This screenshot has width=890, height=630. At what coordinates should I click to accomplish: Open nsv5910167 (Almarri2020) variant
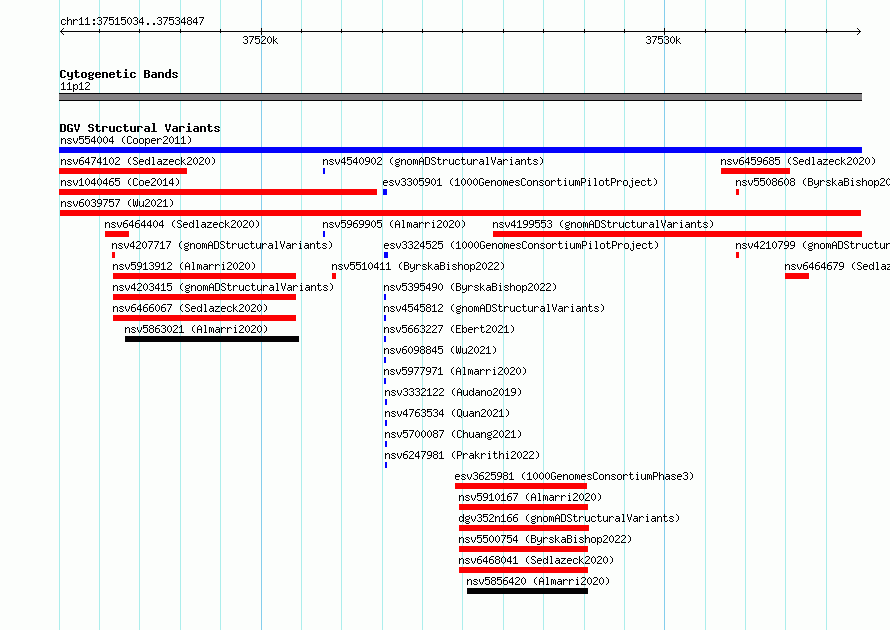tap(530, 497)
